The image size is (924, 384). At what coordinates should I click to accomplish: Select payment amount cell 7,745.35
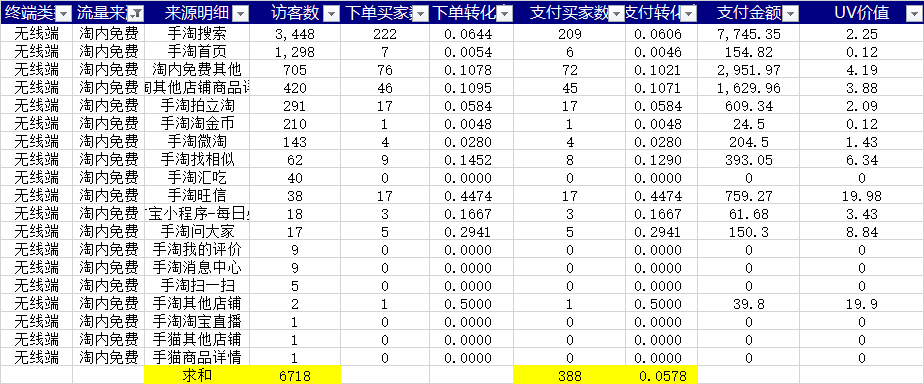pyautogui.click(x=748, y=34)
